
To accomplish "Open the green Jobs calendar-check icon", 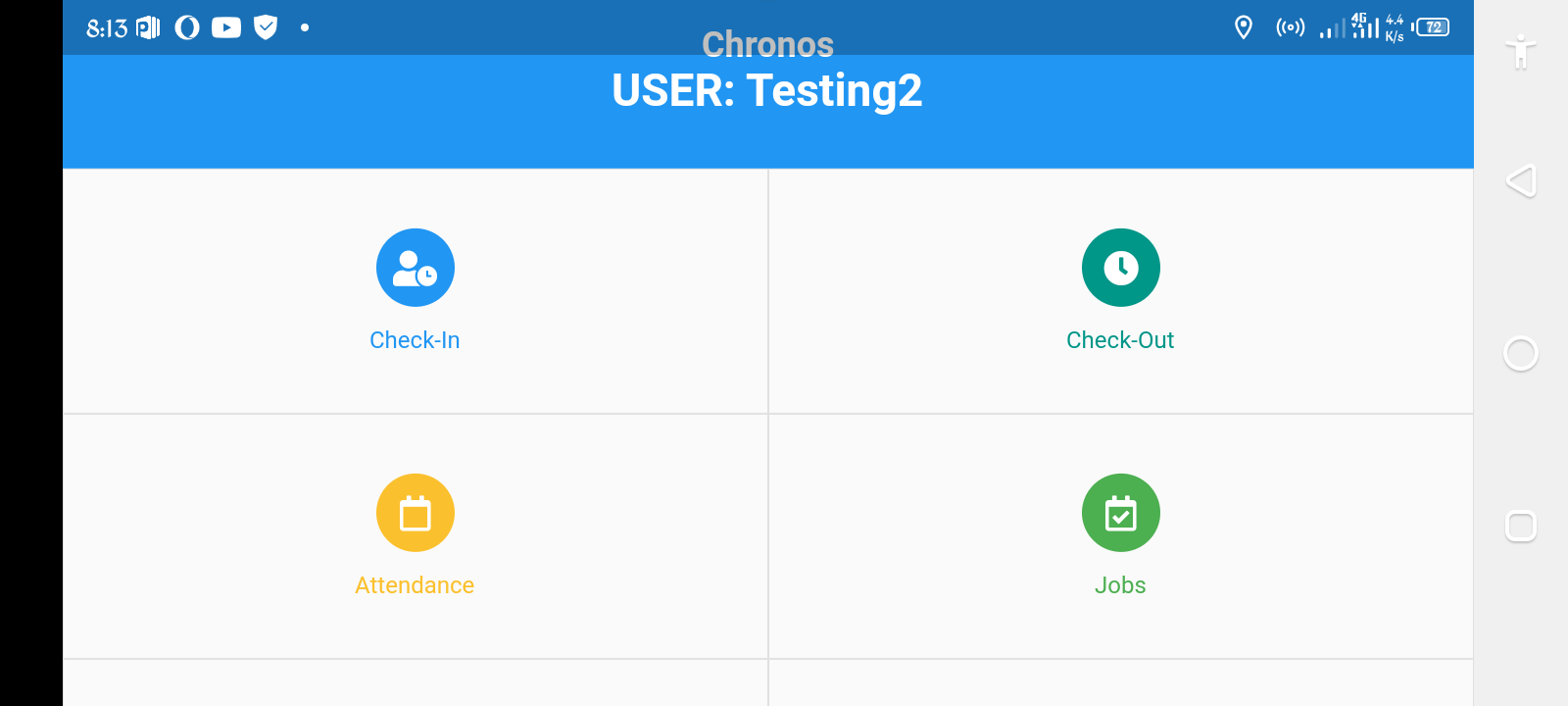I will coord(1120,513).
